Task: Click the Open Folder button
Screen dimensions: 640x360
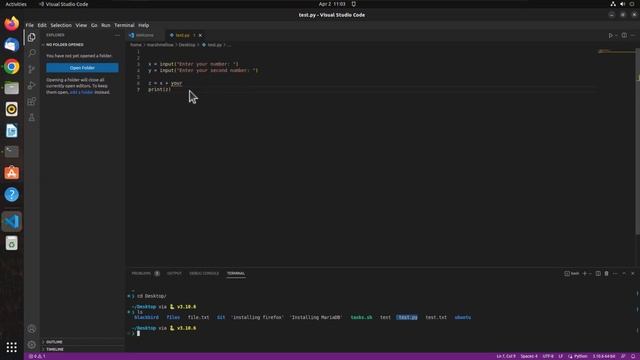Action: click(x=82, y=68)
